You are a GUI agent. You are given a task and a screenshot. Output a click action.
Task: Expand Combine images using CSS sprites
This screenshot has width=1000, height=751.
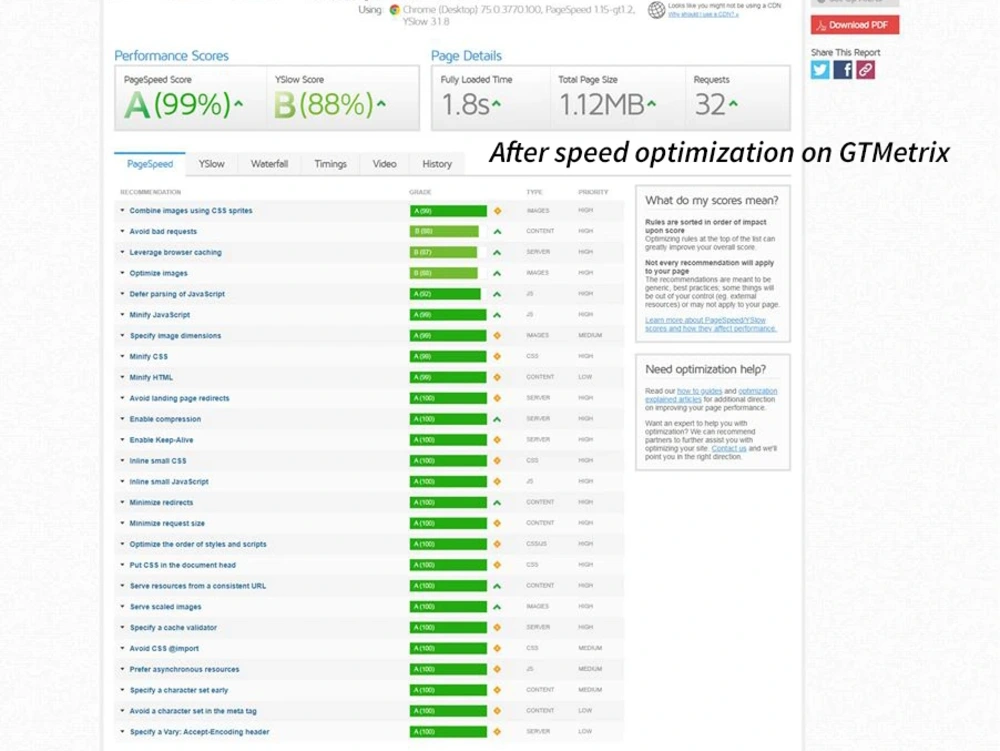(x=191, y=211)
